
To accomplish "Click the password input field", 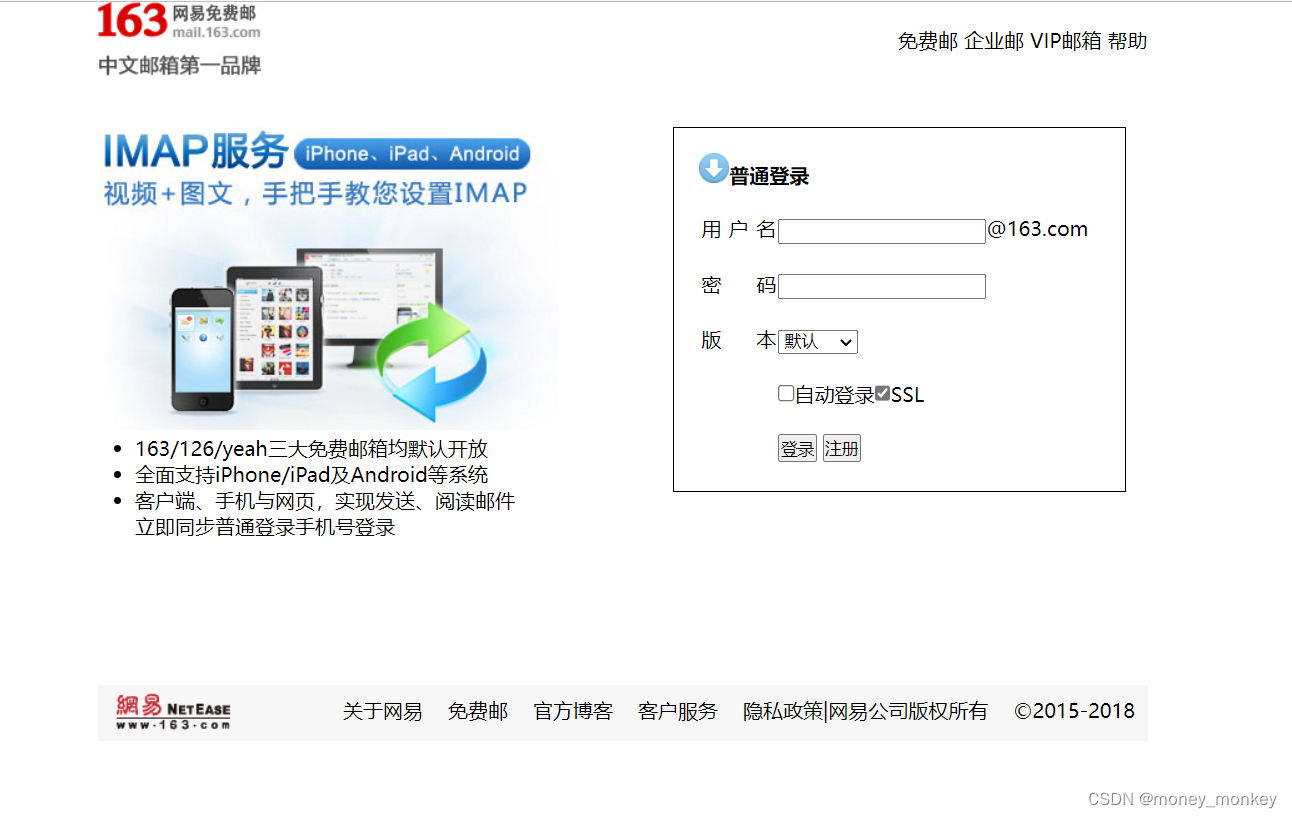I will [x=881, y=286].
